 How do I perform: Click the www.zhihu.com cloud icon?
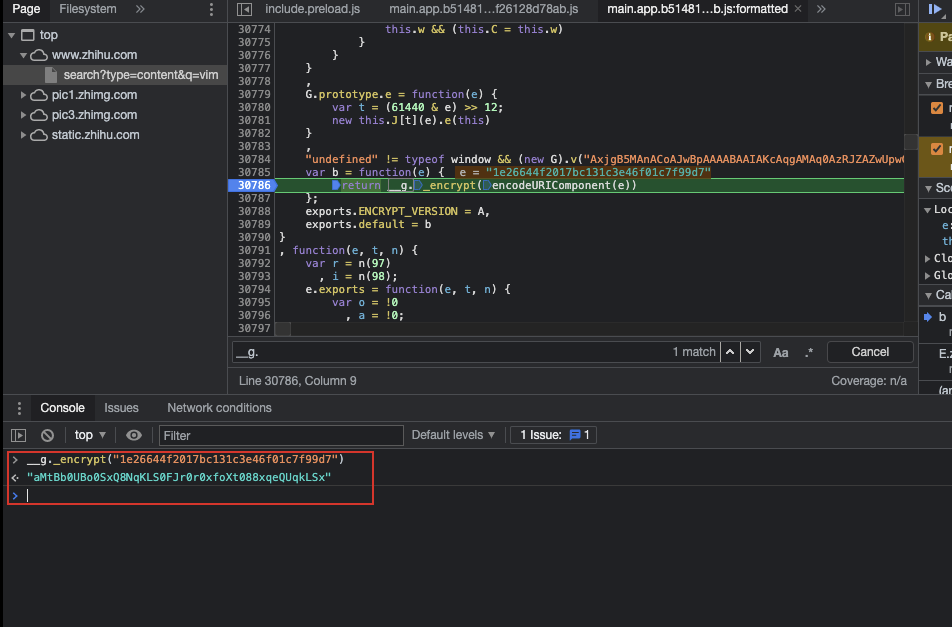click(x=39, y=55)
